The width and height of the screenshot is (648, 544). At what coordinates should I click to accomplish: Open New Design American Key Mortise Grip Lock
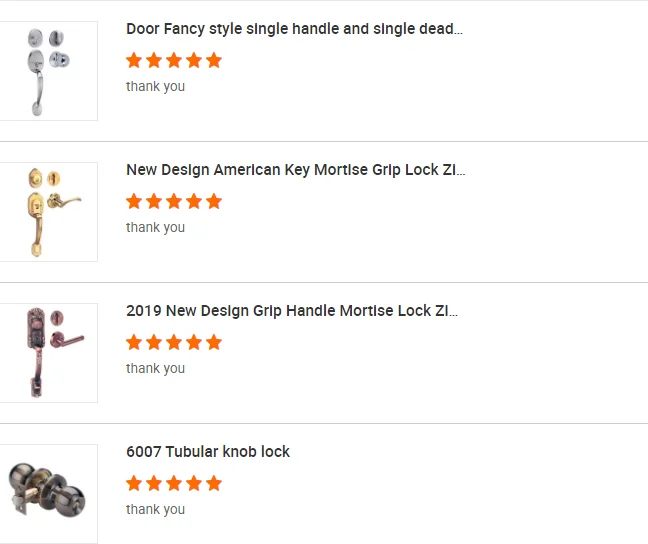point(295,170)
